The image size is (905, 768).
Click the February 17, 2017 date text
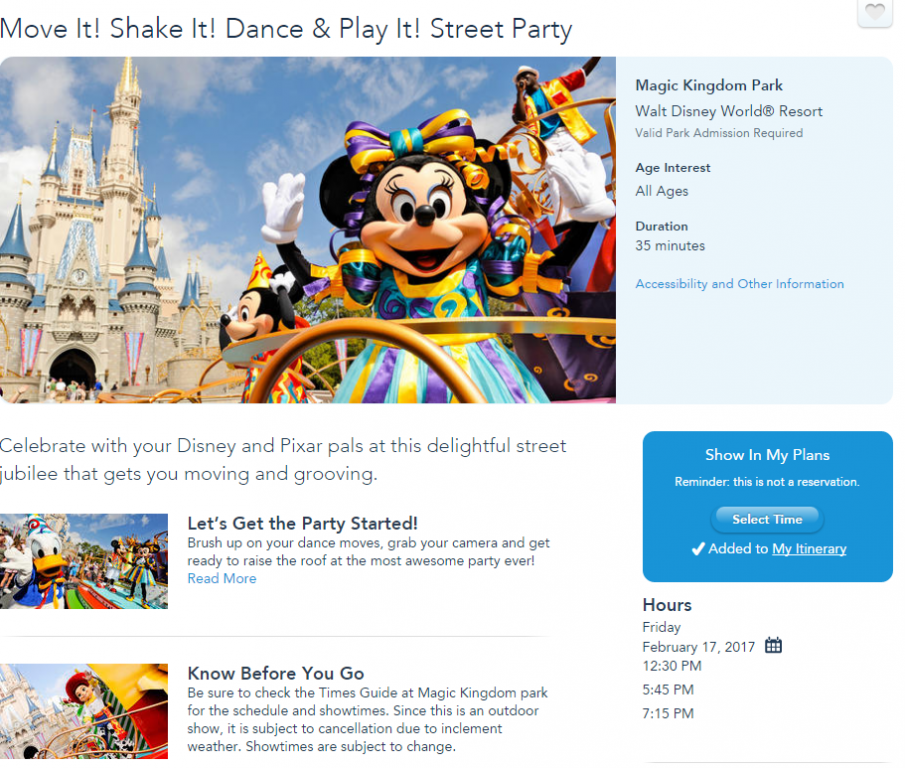coord(698,647)
